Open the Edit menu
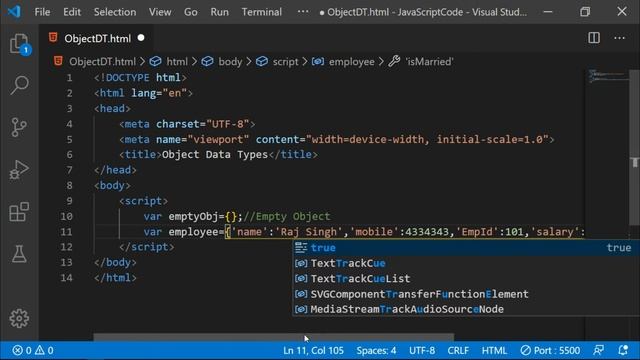 tap(72, 12)
